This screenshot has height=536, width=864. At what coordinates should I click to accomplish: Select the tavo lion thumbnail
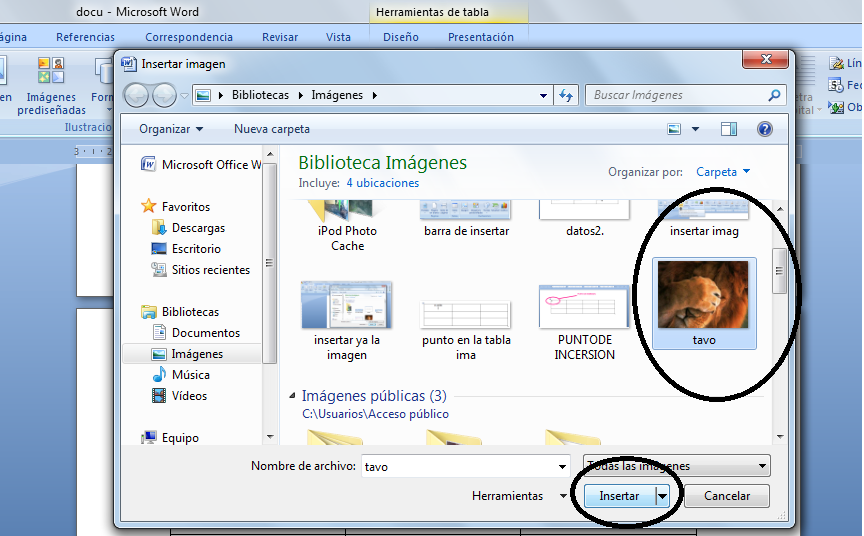coord(703,295)
